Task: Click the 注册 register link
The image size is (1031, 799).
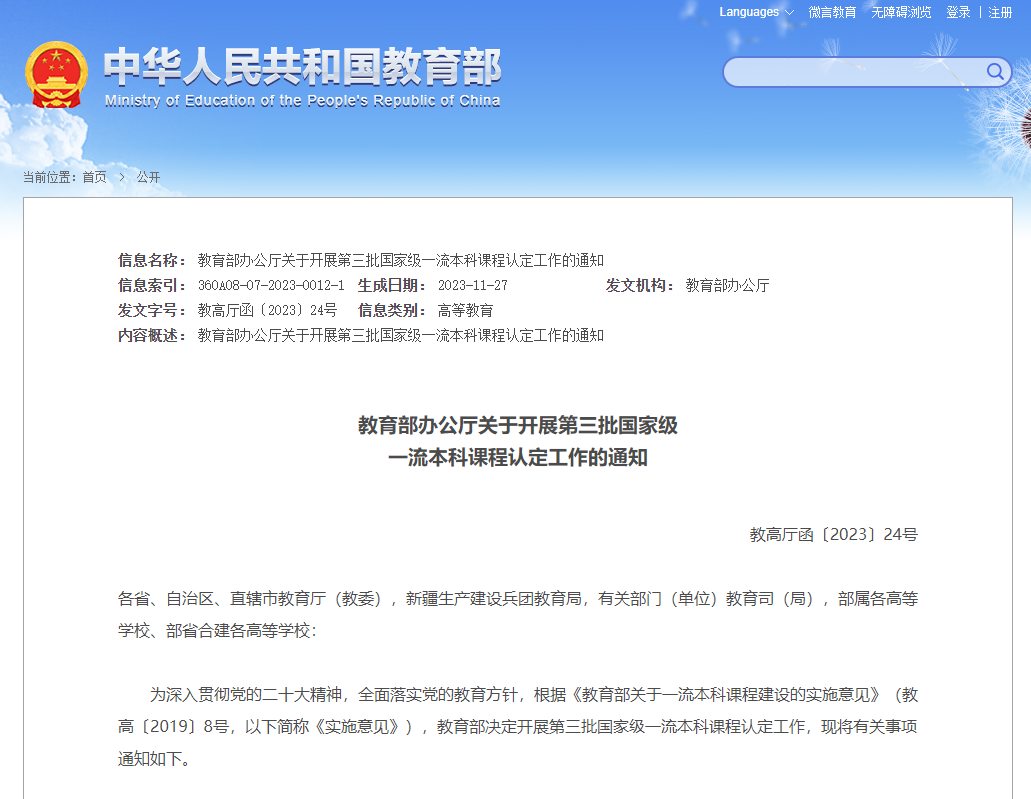Action: pyautogui.click(x=1000, y=12)
